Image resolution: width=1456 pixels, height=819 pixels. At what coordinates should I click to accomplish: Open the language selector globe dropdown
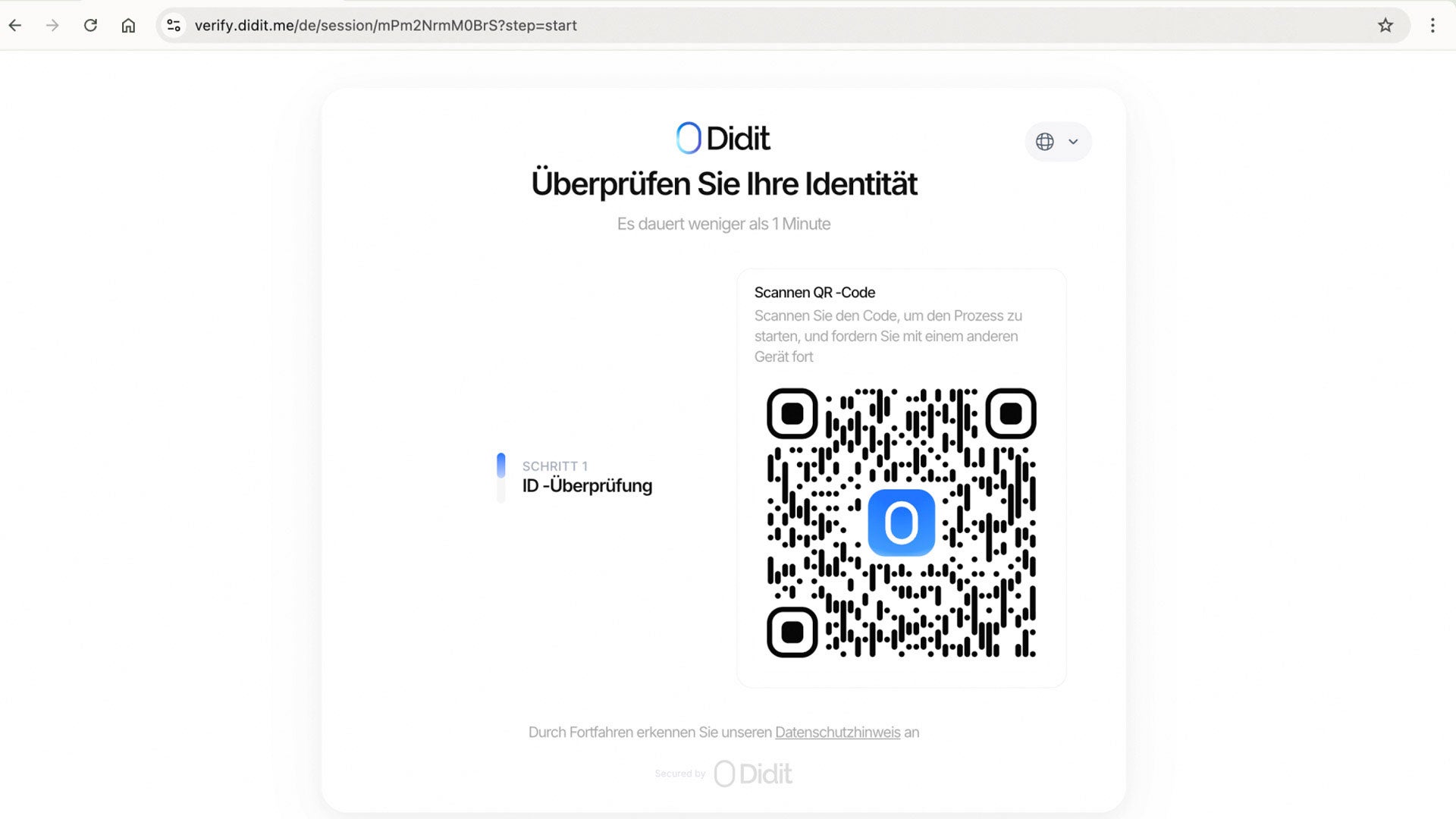click(1058, 142)
